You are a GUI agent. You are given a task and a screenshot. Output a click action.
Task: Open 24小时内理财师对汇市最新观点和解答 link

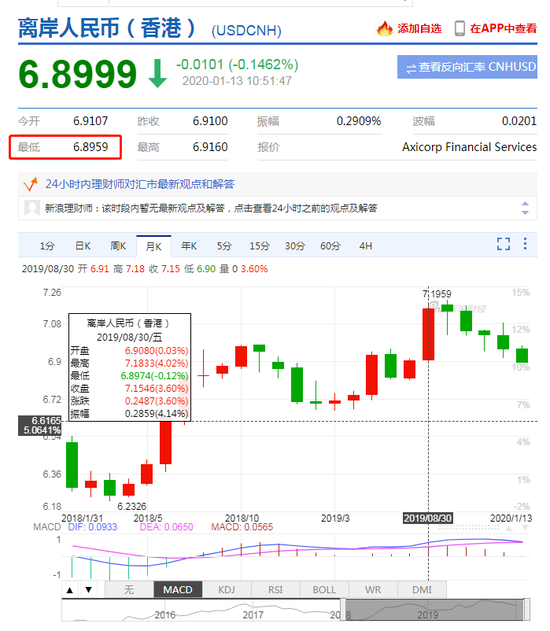[140, 184]
